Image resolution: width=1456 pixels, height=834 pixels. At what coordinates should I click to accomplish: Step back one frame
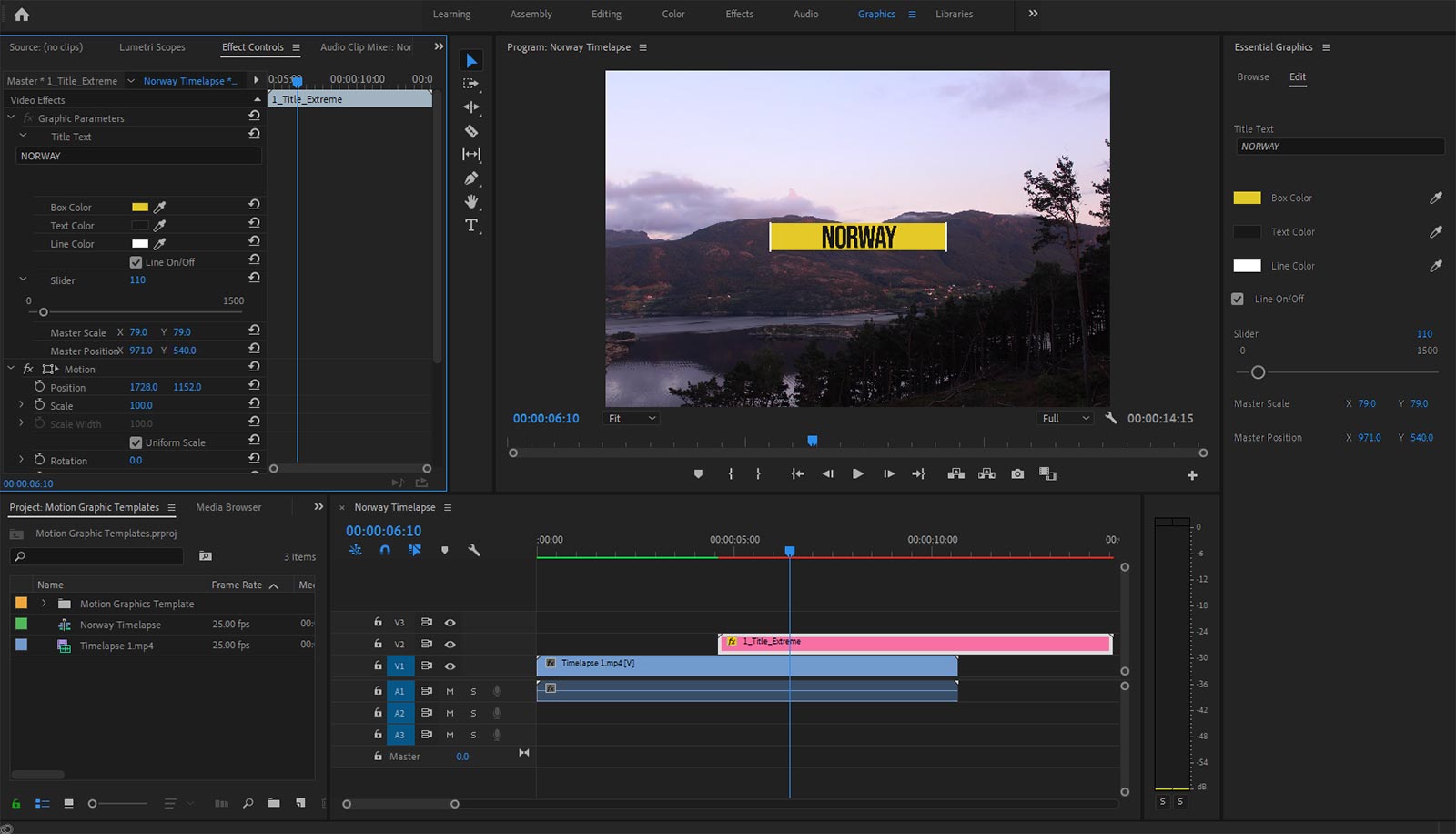click(x=827, y=473)
